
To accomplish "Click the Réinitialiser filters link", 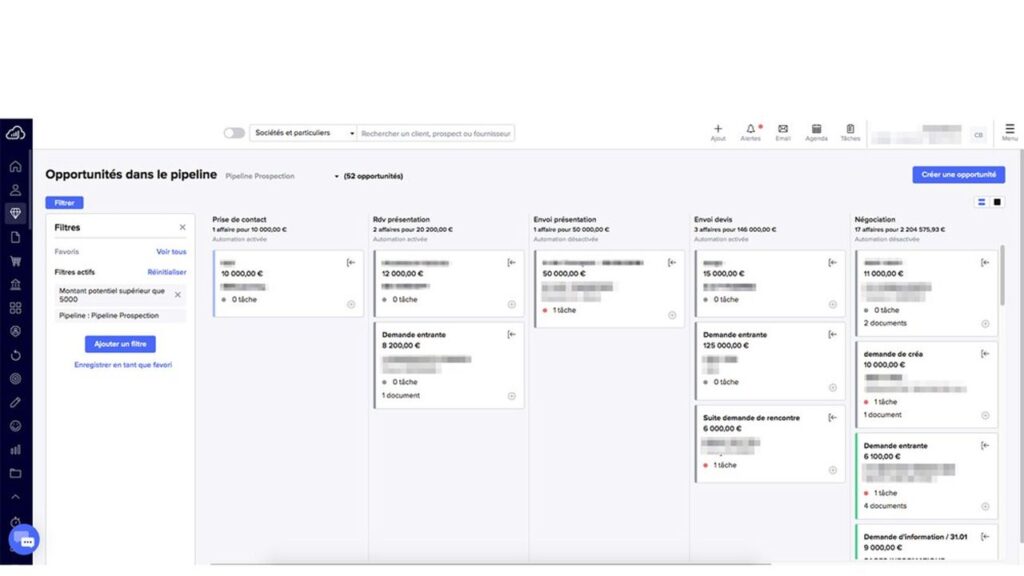I will 167,272.
